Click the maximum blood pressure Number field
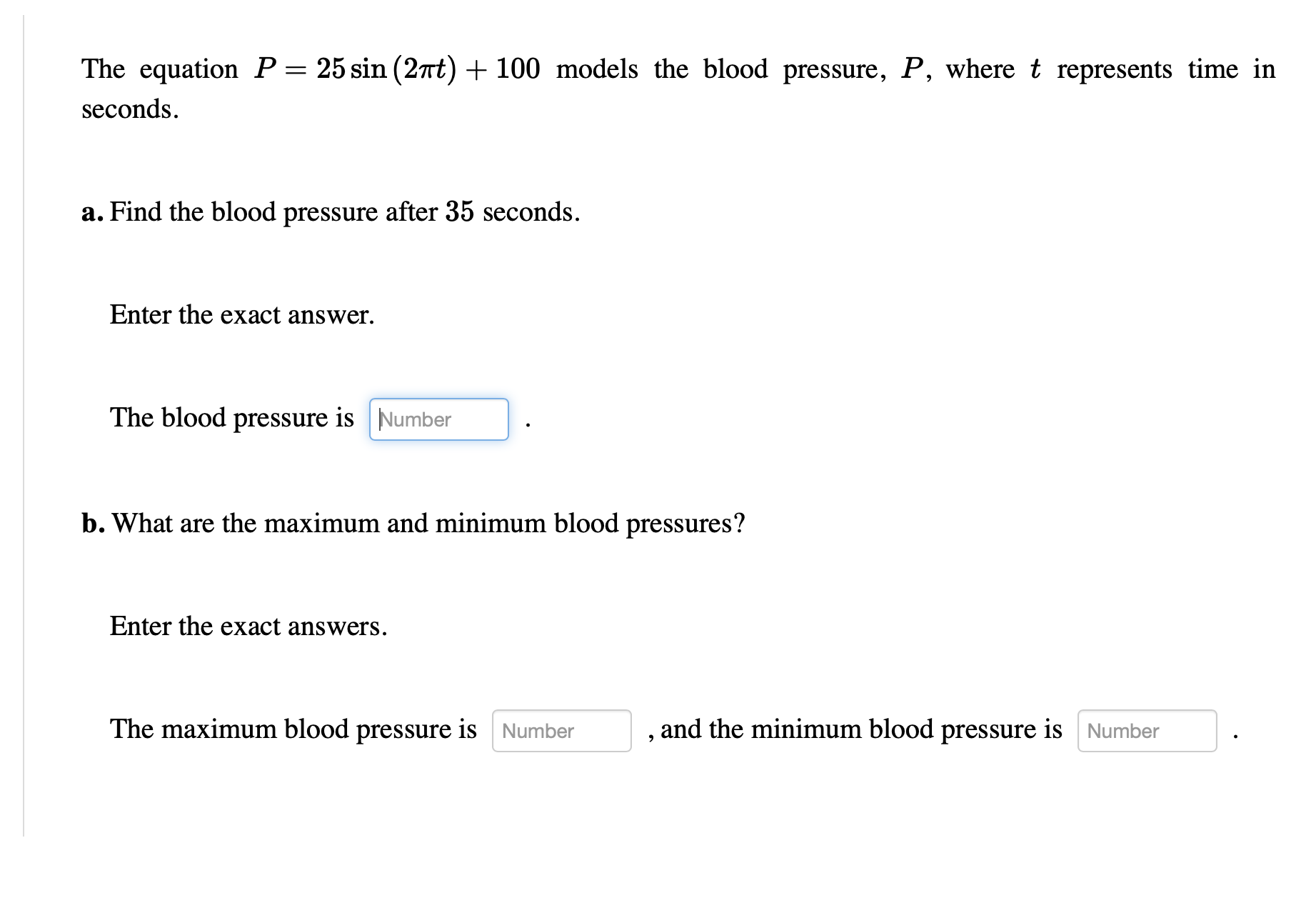This screenshot has height=913, width=1316. (x=561, y=730)
